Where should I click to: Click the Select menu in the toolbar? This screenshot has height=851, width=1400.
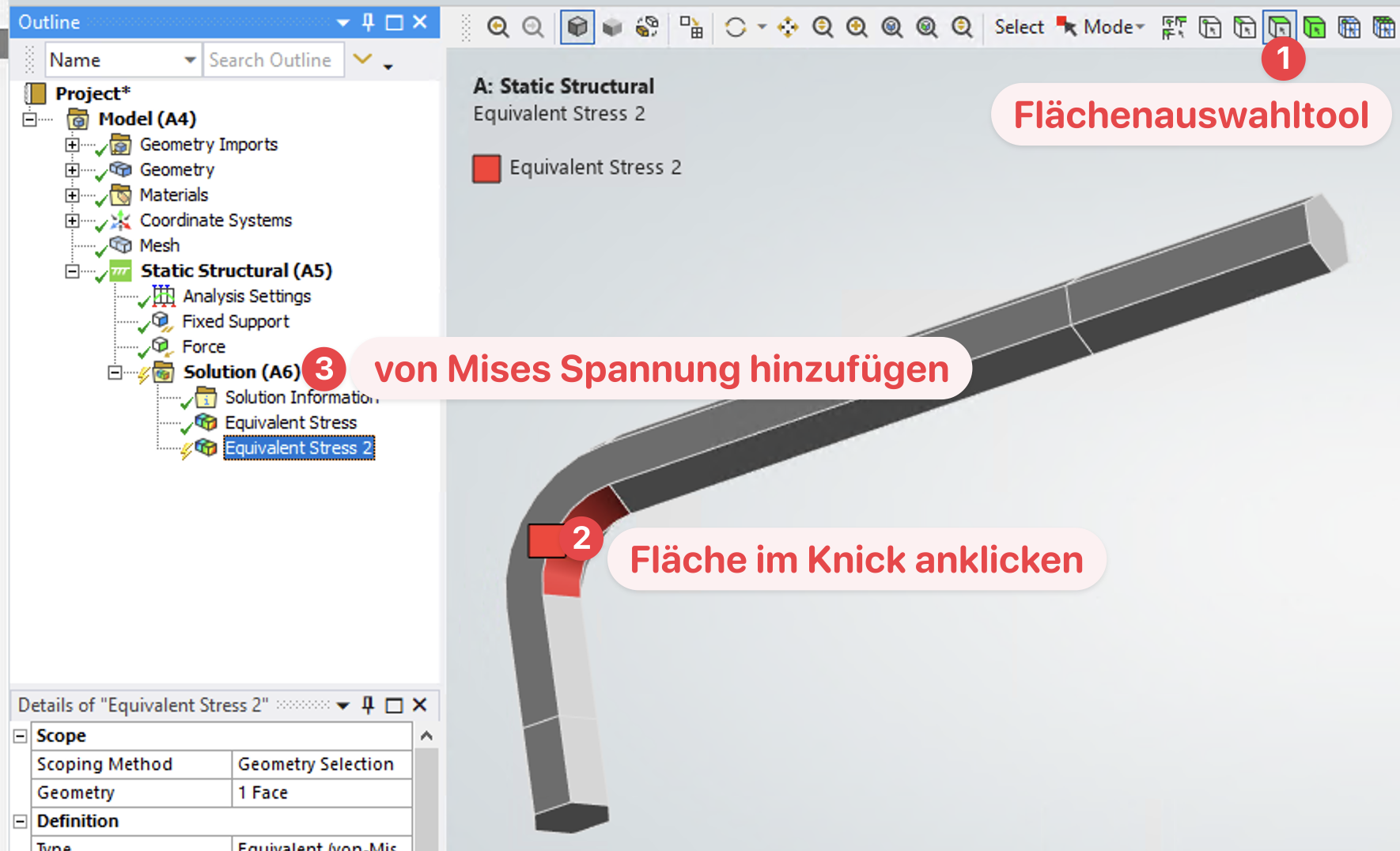pos(1019,26)
